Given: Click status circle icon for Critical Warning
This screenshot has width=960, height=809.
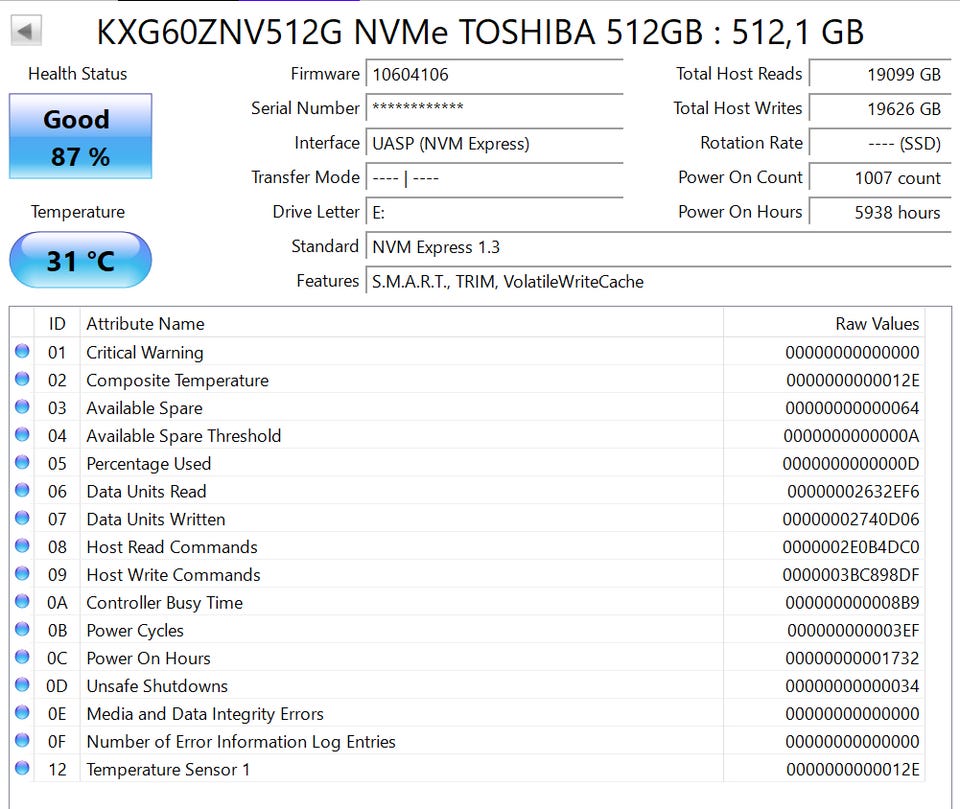Looking at the screenshot, I should 22,352.
